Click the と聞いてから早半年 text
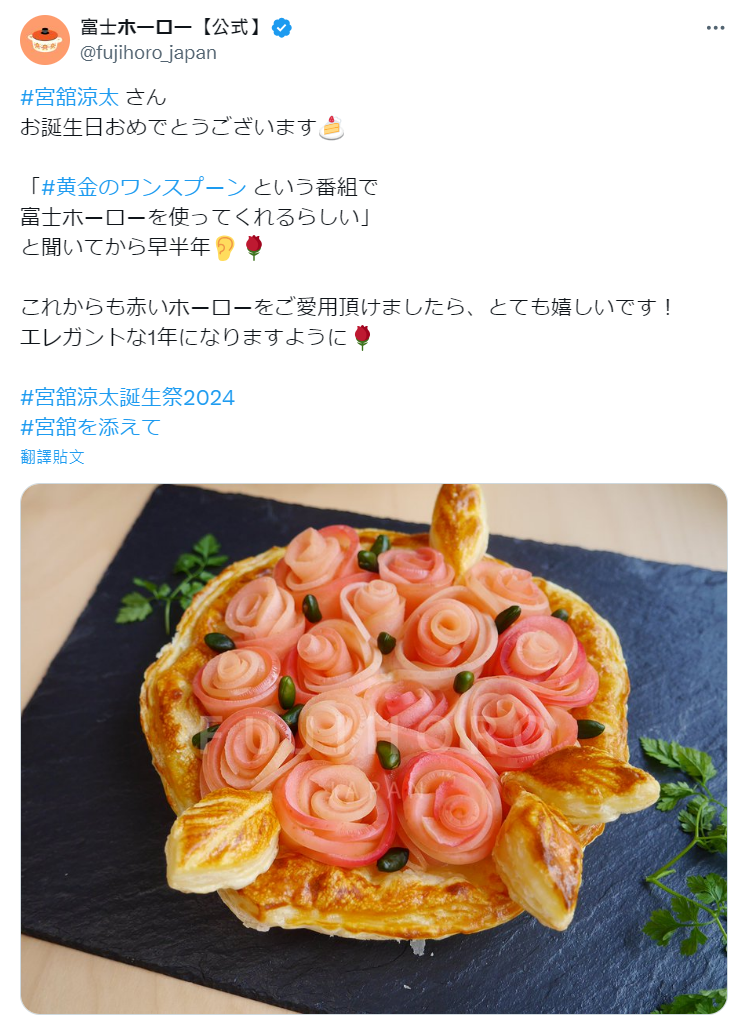This screenshot has height=1018, width=747. 116,247
